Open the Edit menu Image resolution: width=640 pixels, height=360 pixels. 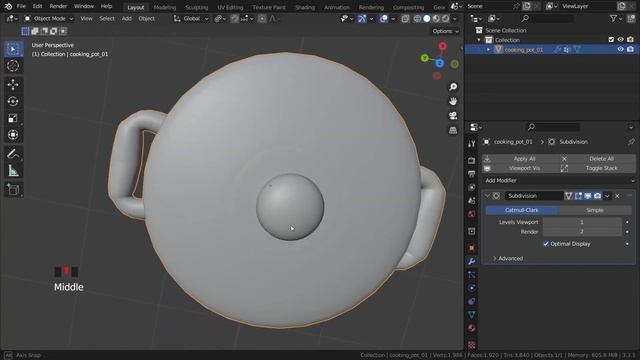coord(37,6)
